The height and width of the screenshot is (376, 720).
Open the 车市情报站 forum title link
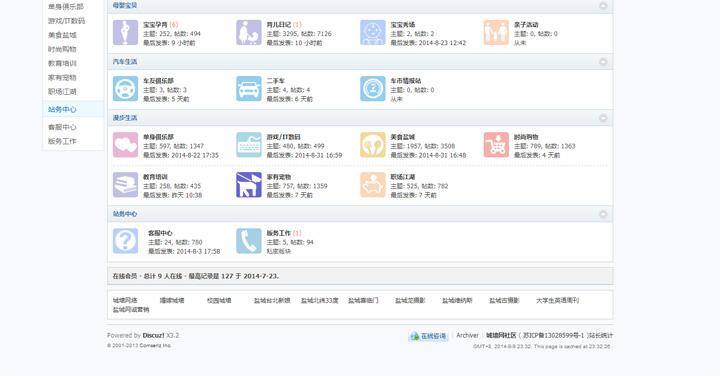coord(406,81)
